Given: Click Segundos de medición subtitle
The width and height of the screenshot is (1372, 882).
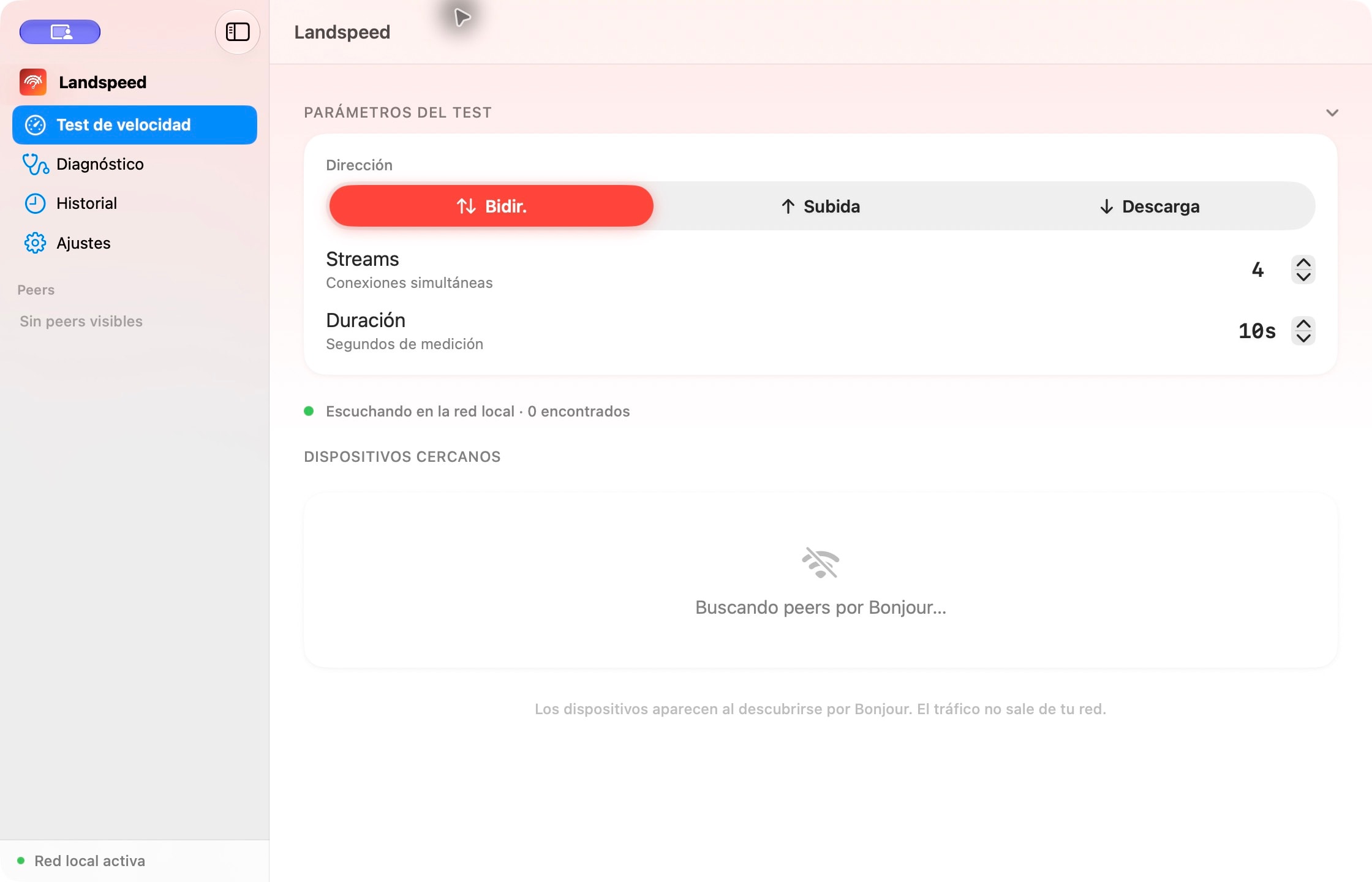Looking at the screenshot, I should pos(404,344).
